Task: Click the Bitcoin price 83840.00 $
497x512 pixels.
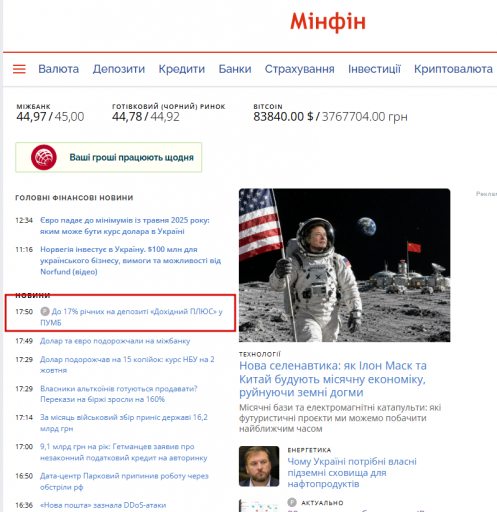Action: pos(283,117)
